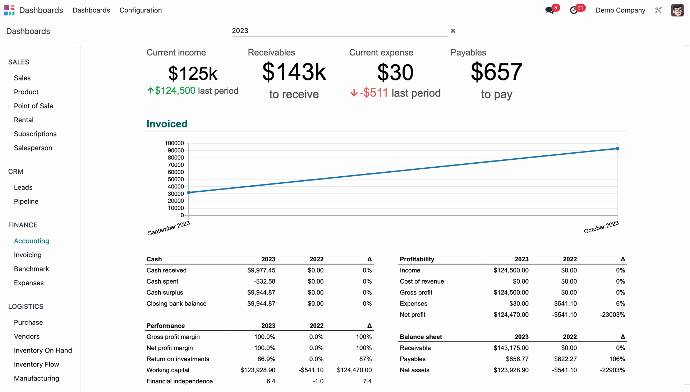Image resolution: width=690 pixels, height=392 pixels.
Task: Open the Invoicing dashboard
Action: point(27,255)
